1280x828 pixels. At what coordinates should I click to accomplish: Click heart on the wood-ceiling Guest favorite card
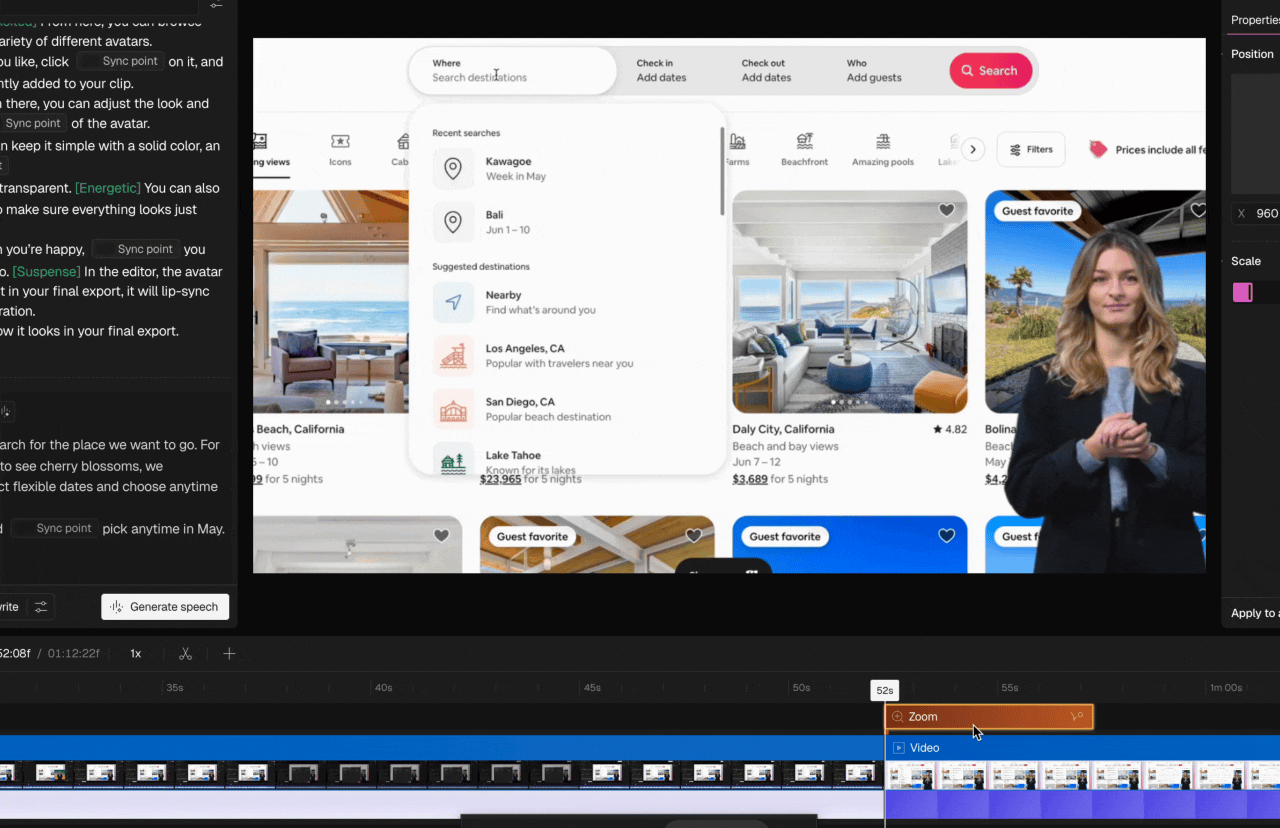[694, 536]
